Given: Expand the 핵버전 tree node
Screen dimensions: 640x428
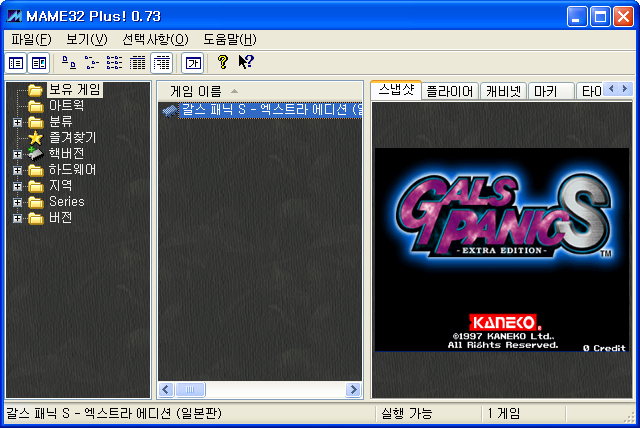Looking at the screenshot, I should 17,154.
